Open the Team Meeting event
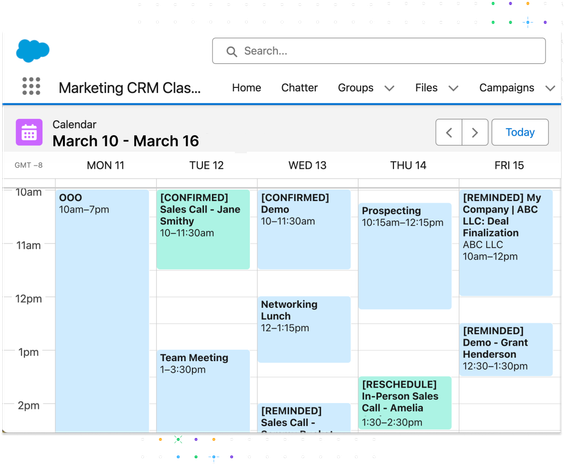 coord(203,391)
